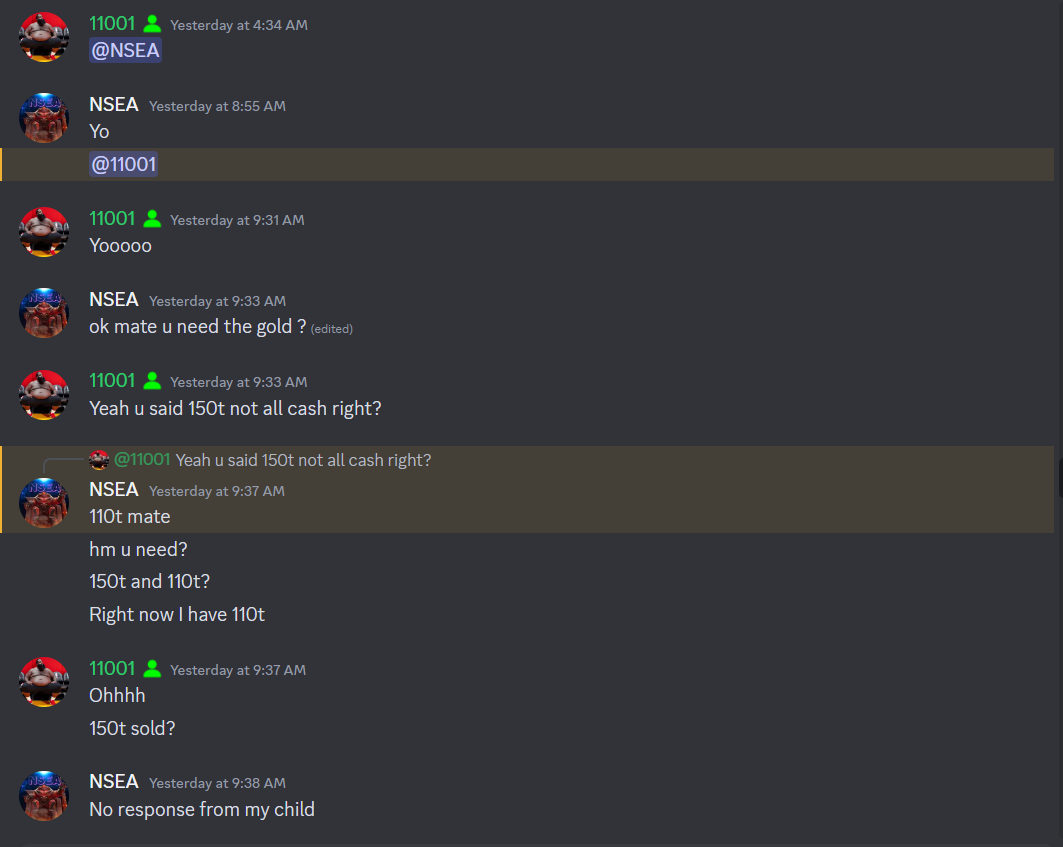The image size is (1063, 847).
Task: Click 11001's avatar at the 4:34 AM message
Action: [44, 37]
